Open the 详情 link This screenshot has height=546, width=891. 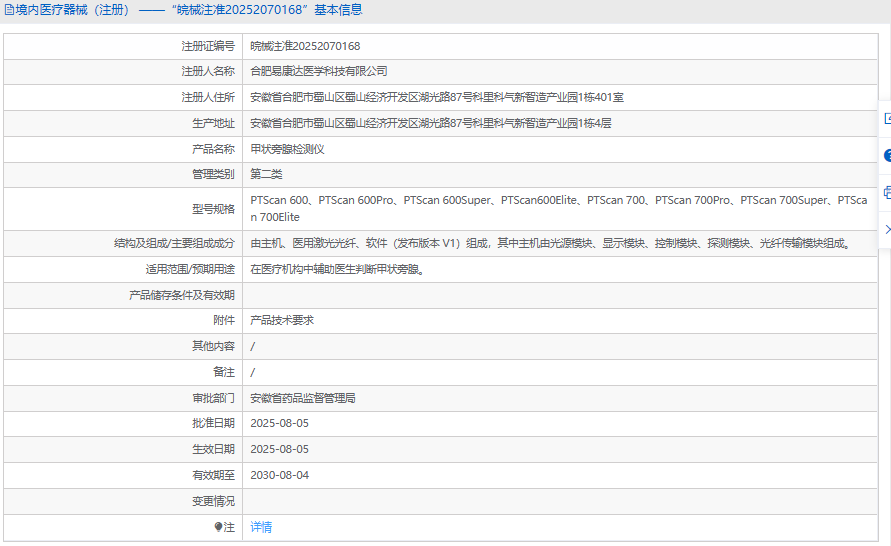[x=261, y=527]
